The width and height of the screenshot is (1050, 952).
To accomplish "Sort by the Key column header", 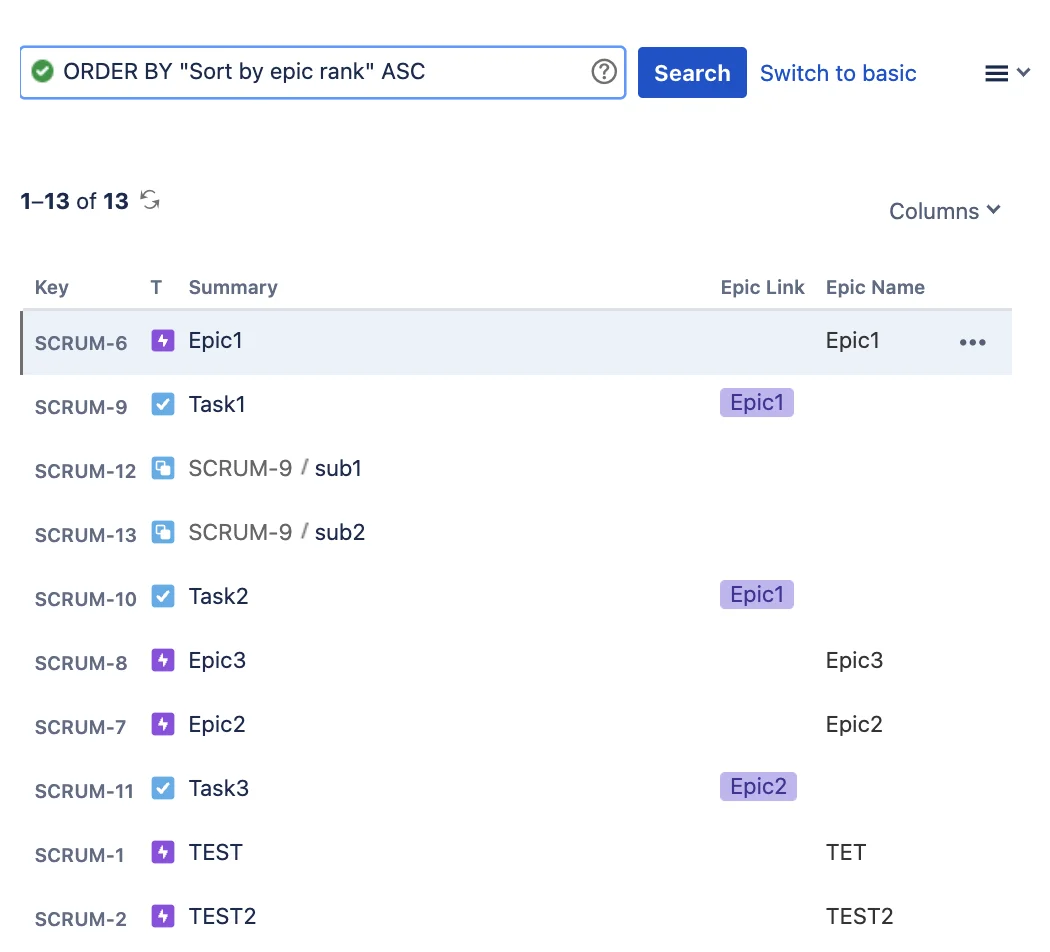I will point(52,287).
